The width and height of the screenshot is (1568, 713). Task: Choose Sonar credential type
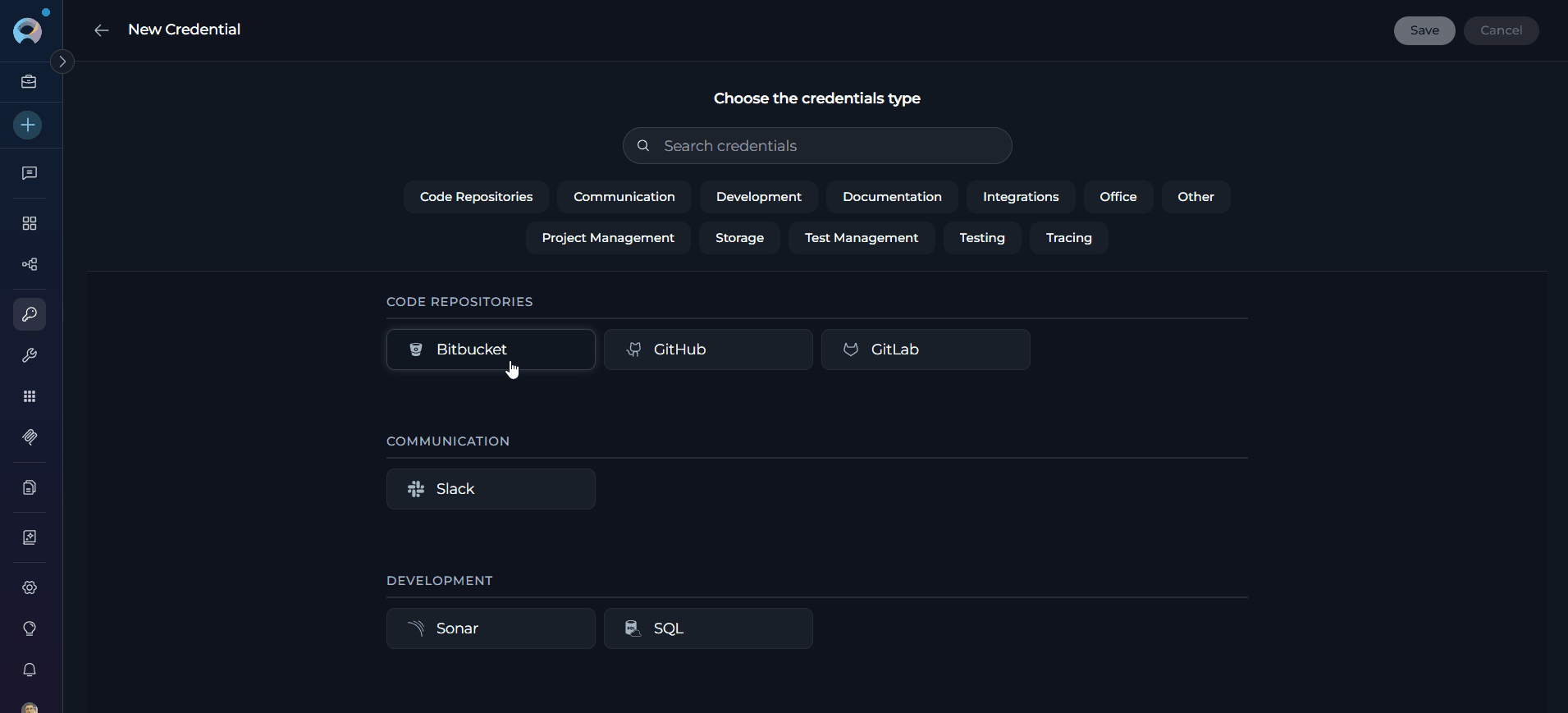point(491,628)
